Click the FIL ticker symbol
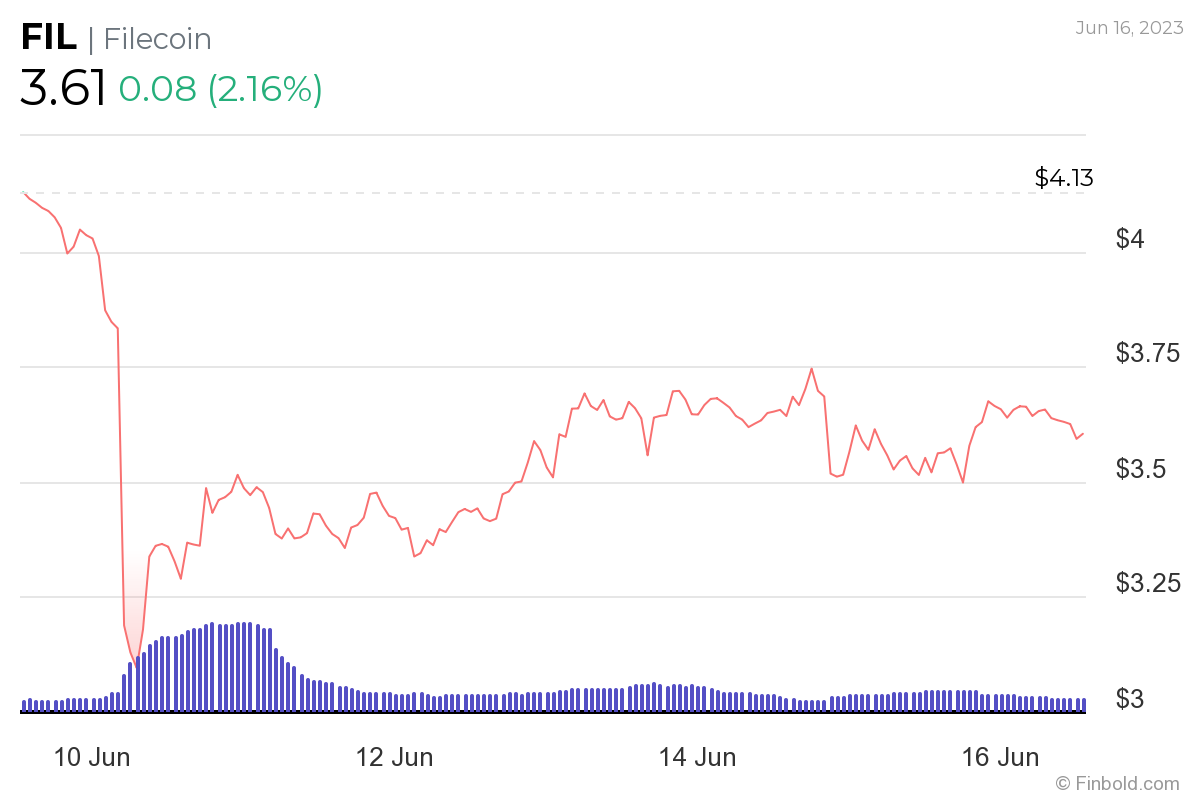 (x=49, y=39)
